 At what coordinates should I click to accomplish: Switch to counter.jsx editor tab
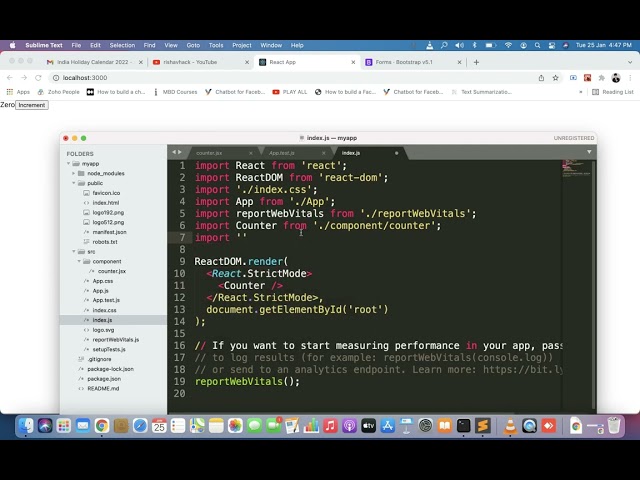point(221,153)
